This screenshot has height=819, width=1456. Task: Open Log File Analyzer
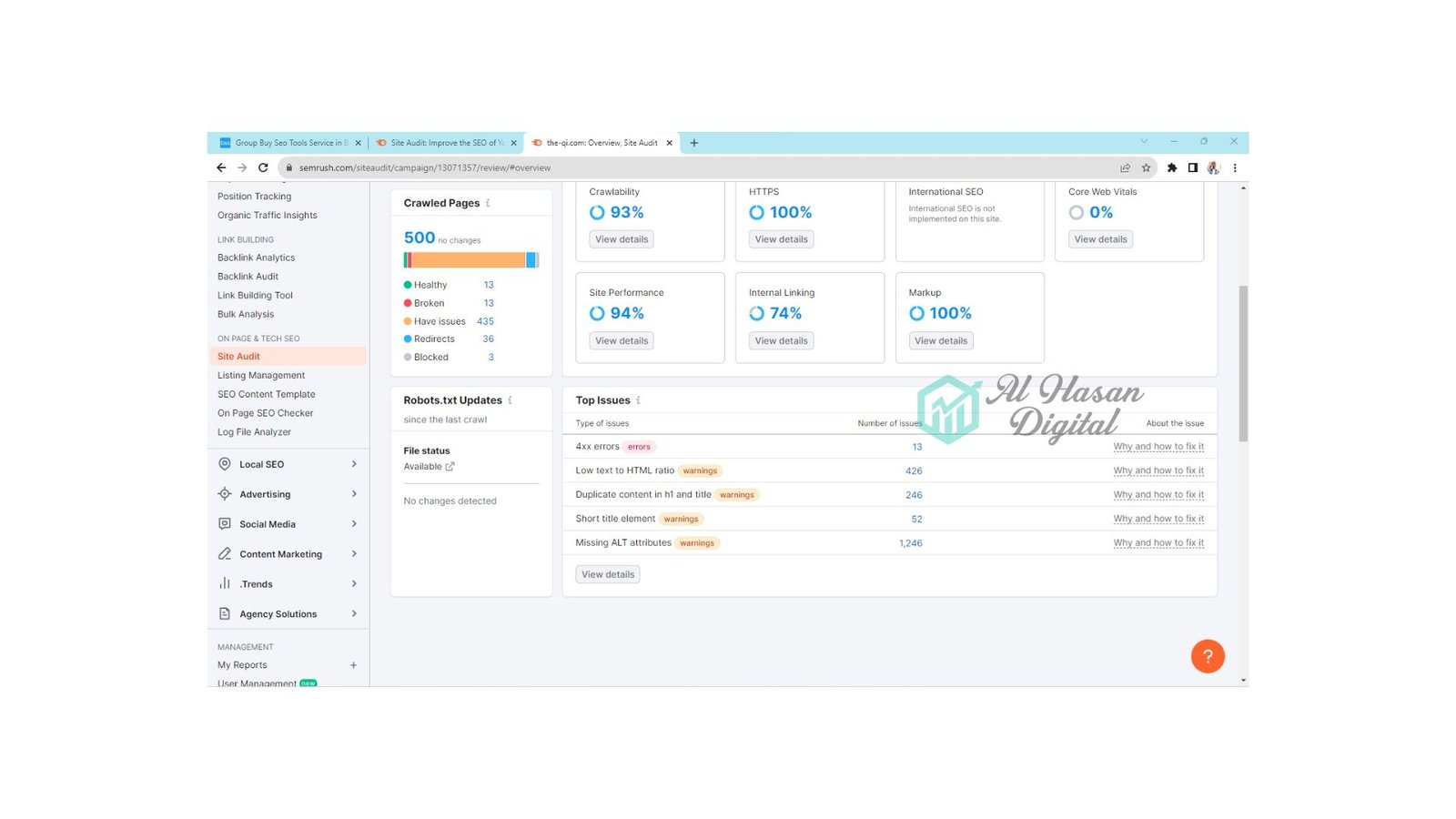[255, 432]
